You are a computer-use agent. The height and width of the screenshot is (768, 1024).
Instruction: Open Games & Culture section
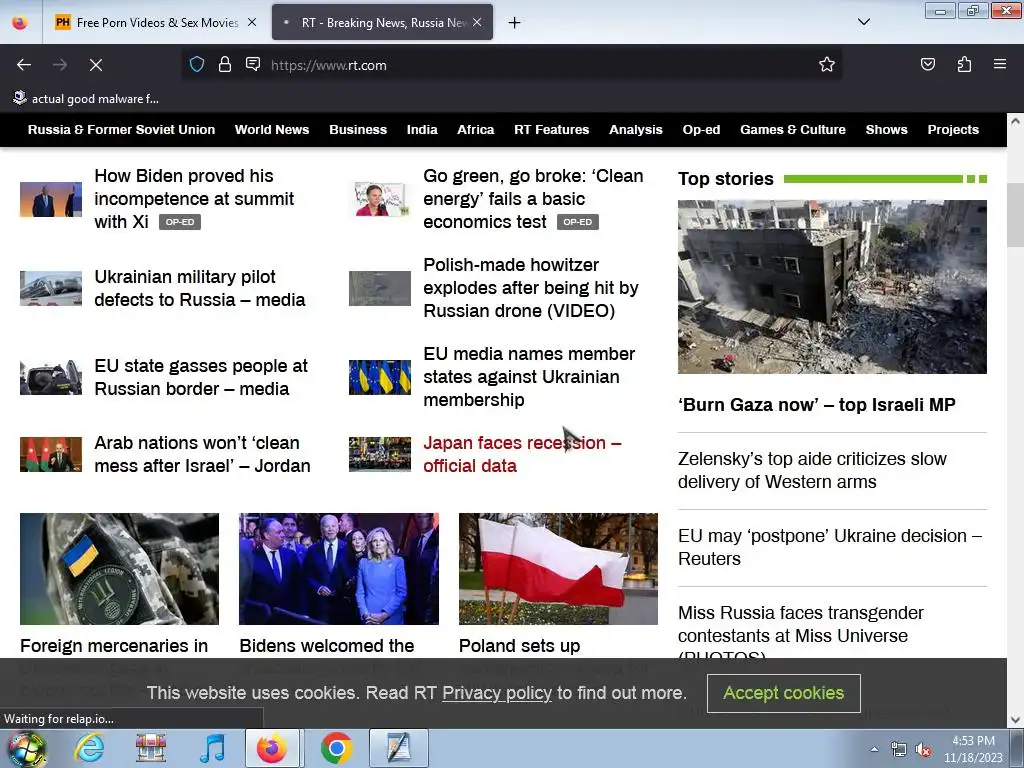(793, 129)
